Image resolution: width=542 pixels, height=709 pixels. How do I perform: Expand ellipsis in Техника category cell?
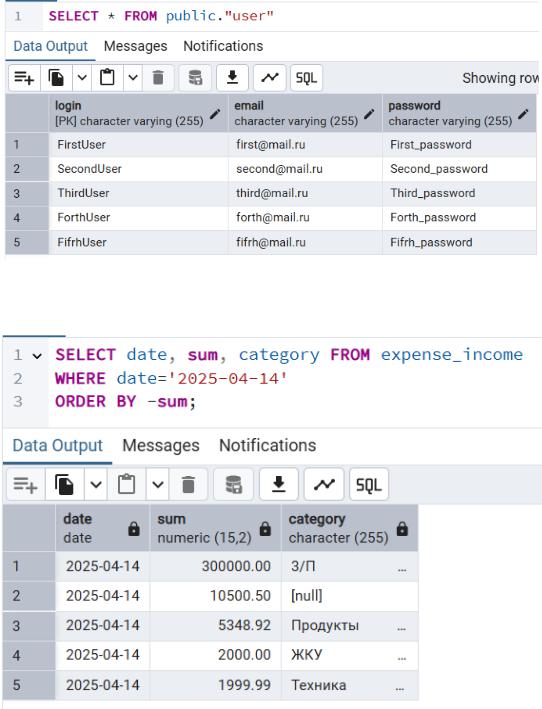pos(400,689)
